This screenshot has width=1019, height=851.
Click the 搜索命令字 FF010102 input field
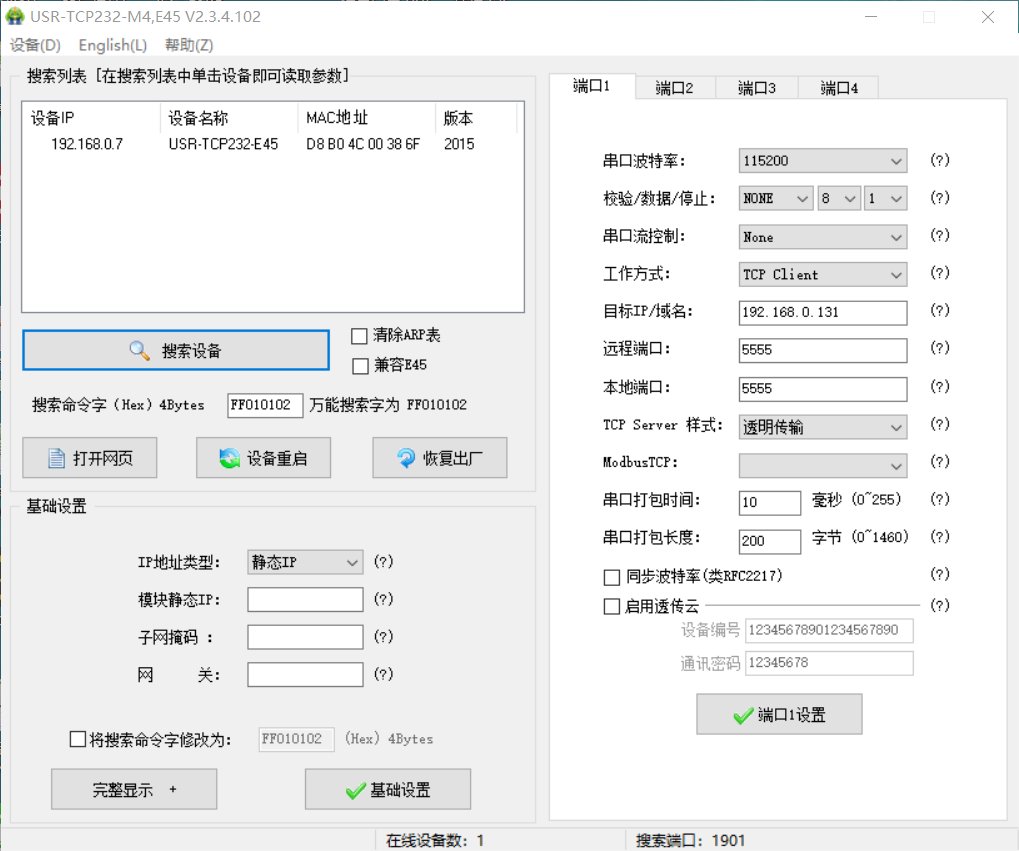[x=264, y=405]
